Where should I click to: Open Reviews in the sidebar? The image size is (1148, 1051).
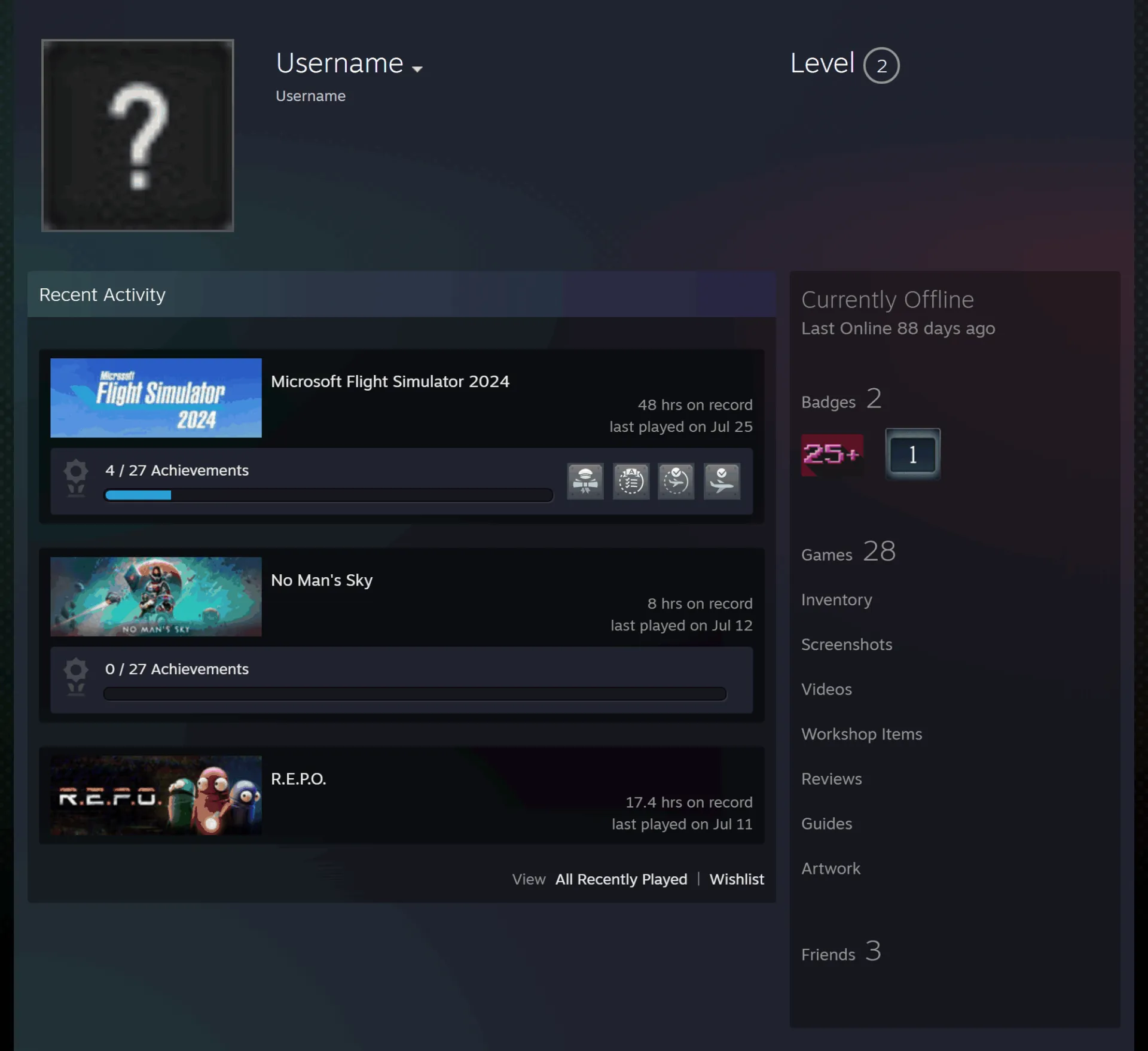tap(832, 779)
